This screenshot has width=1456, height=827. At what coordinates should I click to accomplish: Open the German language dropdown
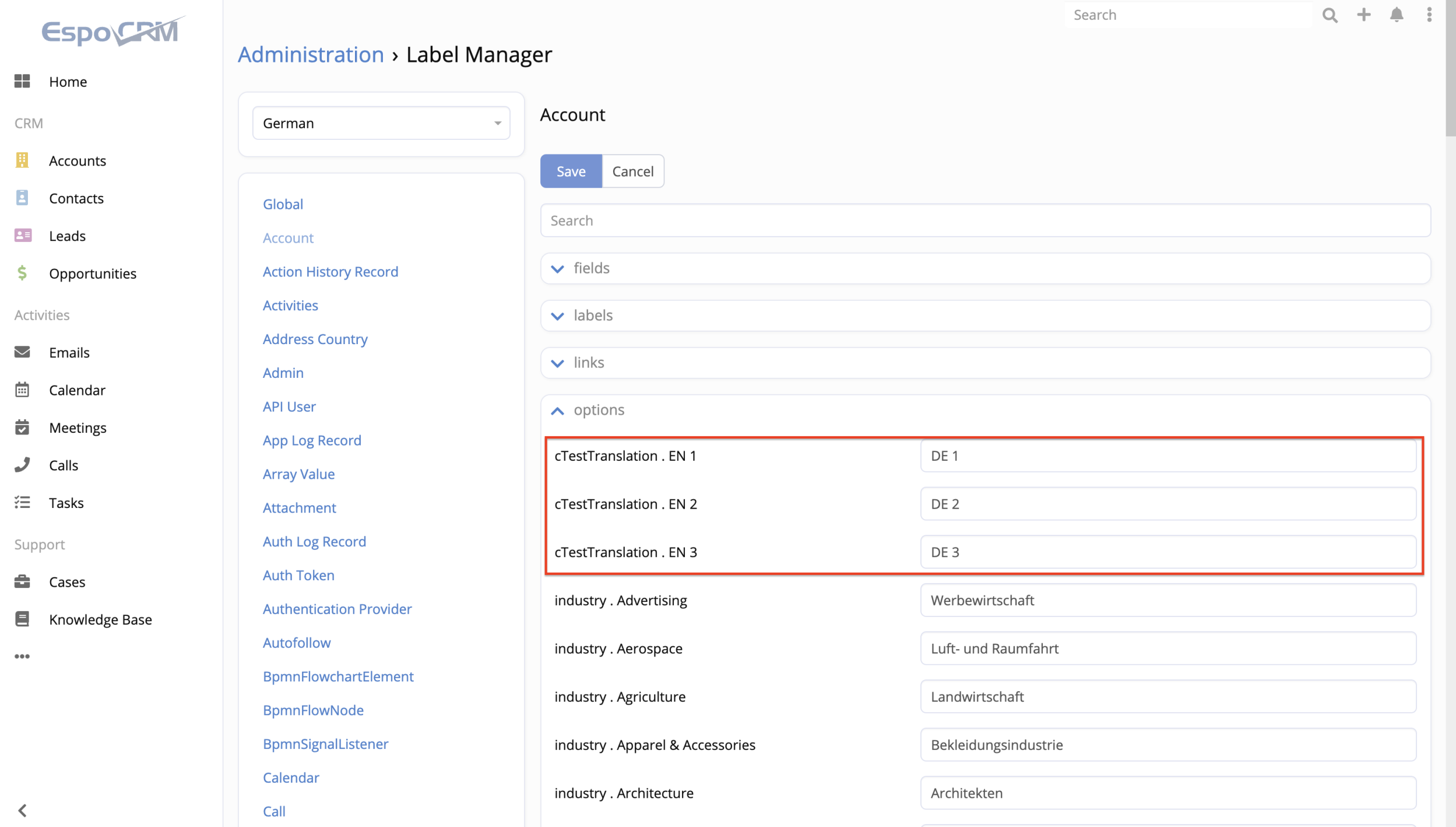pyautogui.click(x=381, y=123)
